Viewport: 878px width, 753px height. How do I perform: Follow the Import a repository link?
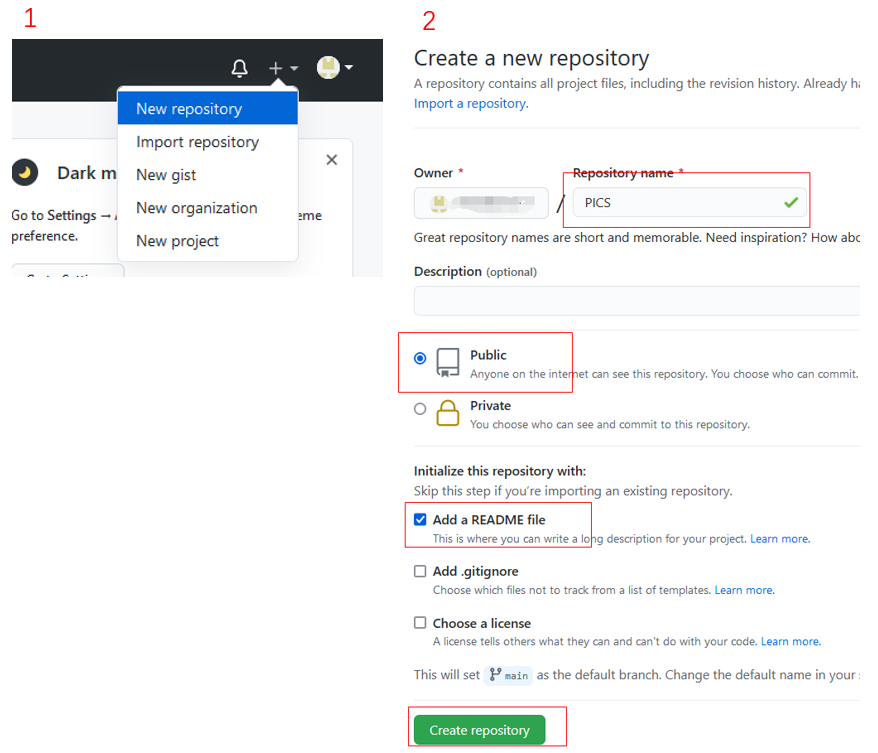pos(471,104)
